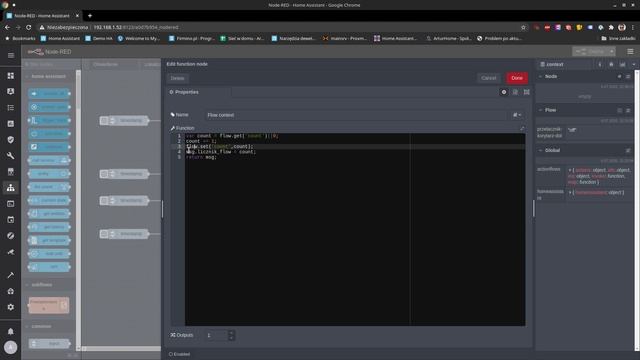Expand the activeflows global object value
Screen dimensions: 640x360
click(570, 170)
